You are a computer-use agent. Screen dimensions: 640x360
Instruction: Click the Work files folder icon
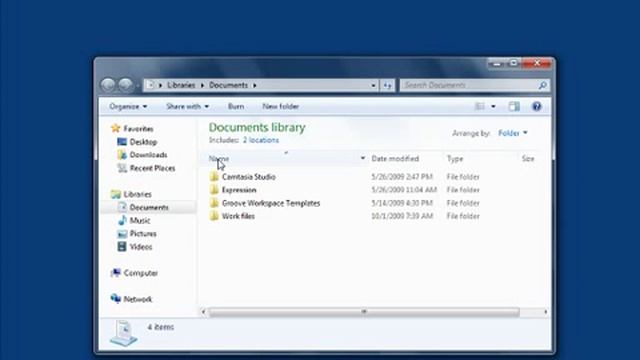tap(214, 216)
